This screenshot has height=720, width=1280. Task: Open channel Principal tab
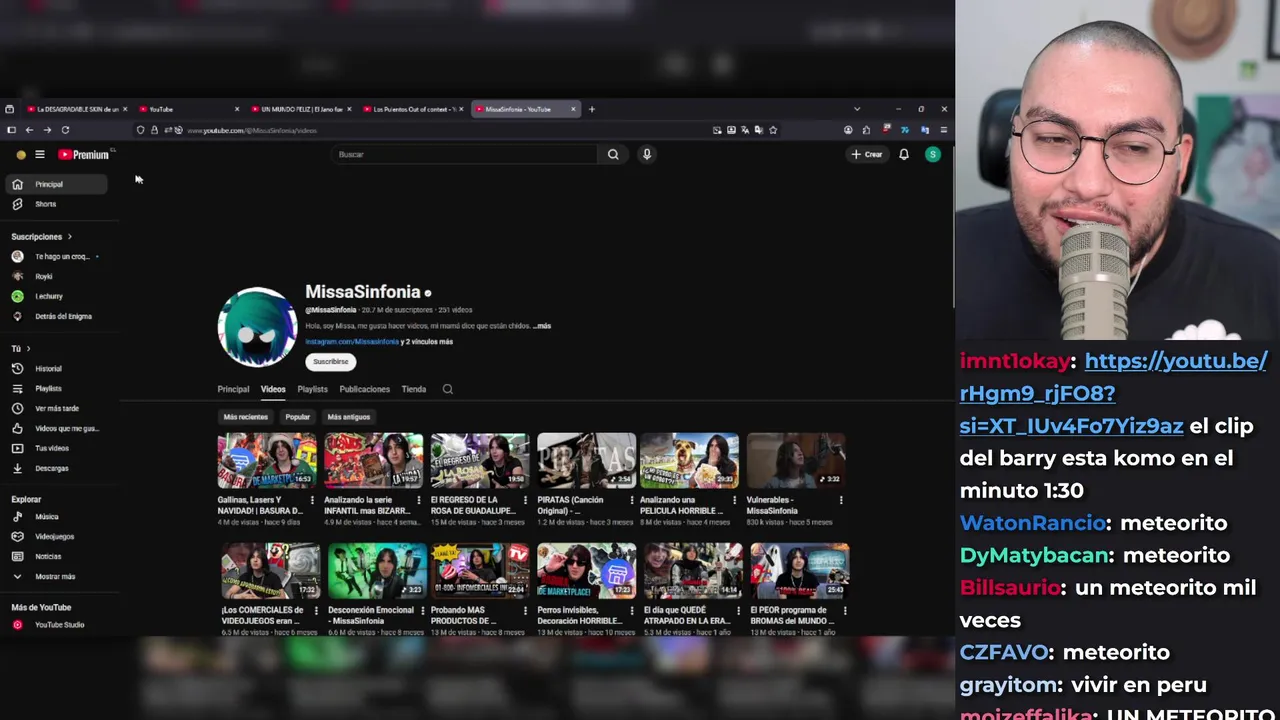tap(233, 389)
